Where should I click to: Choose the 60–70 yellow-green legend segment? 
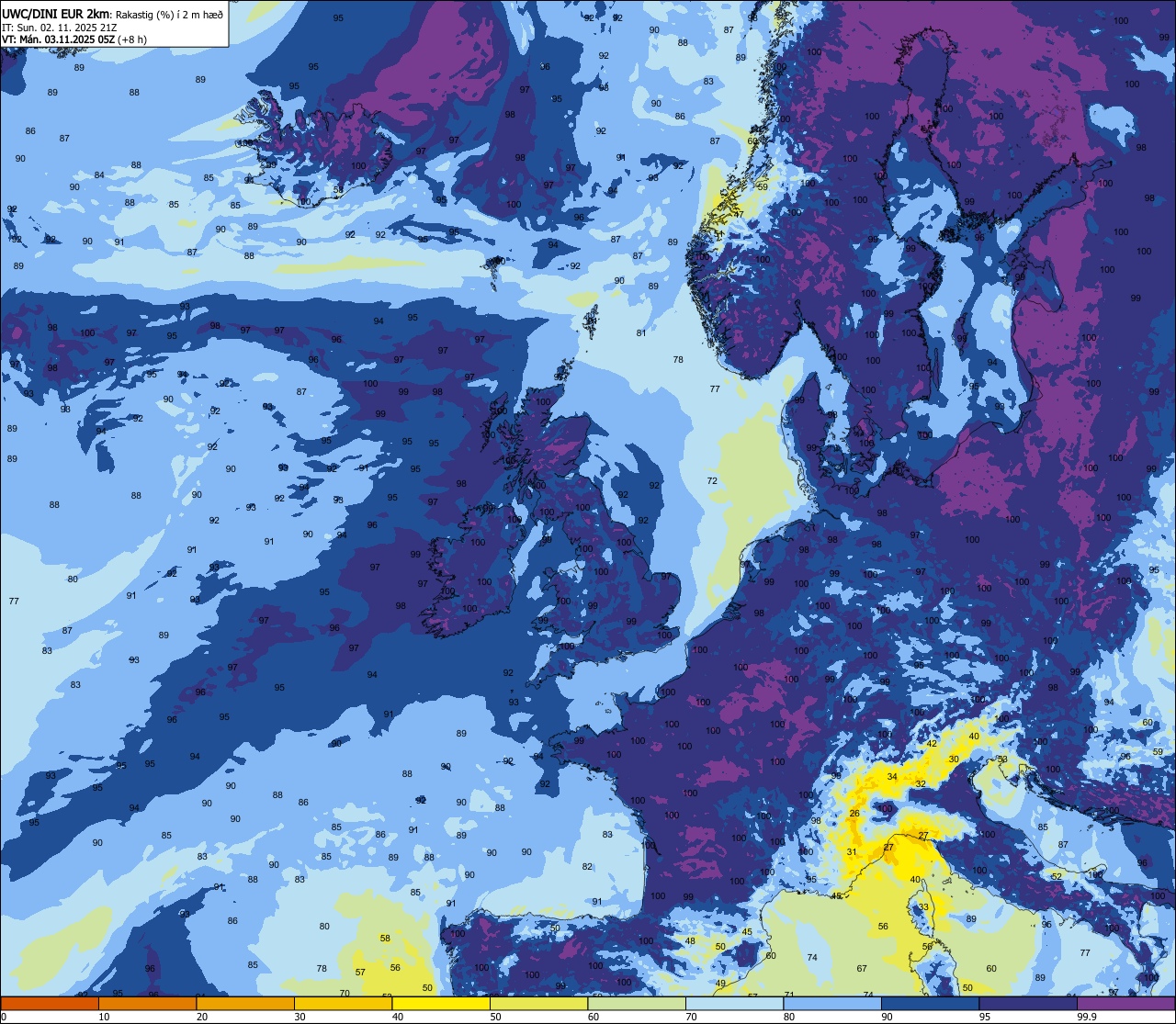(x=637, y=1003)
